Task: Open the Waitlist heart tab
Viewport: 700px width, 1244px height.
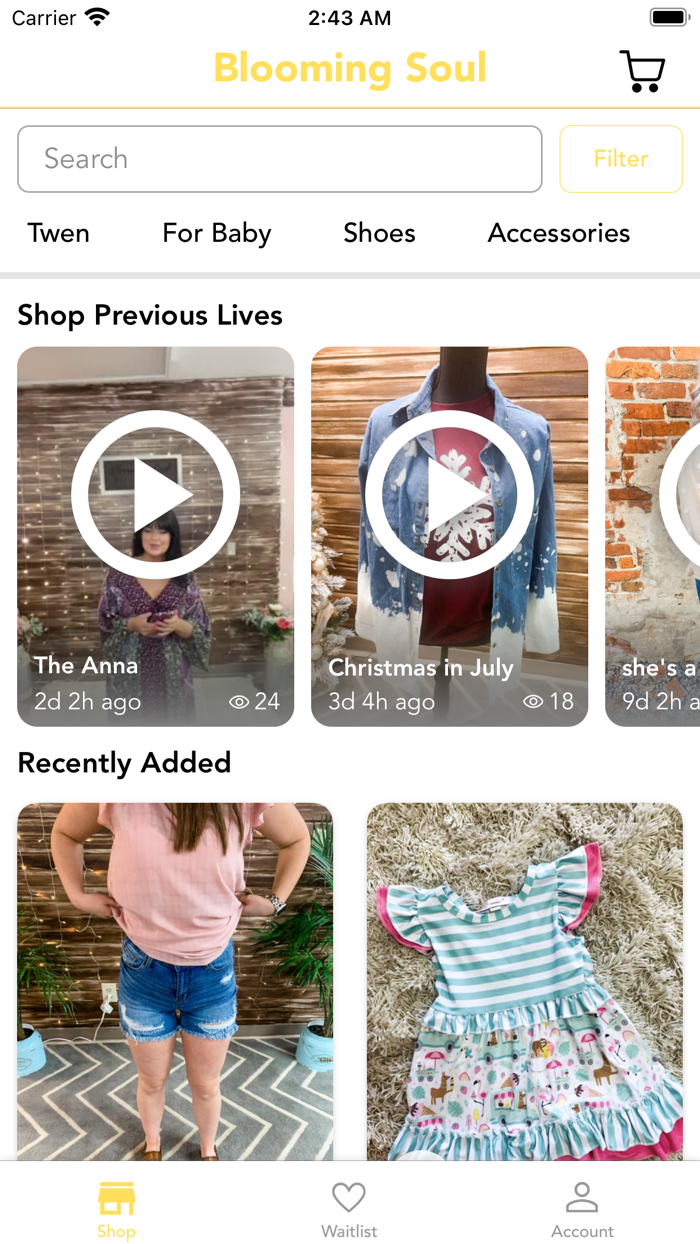Action: coord(349,1208)
